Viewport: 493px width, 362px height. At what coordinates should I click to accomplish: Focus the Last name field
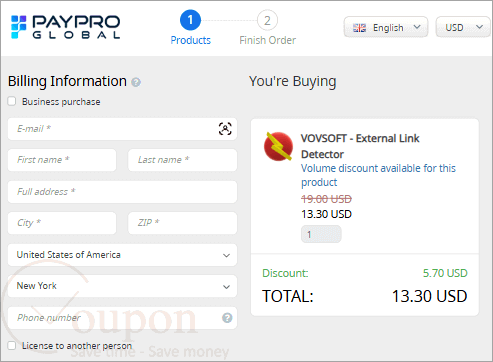[x=182, y=160]
